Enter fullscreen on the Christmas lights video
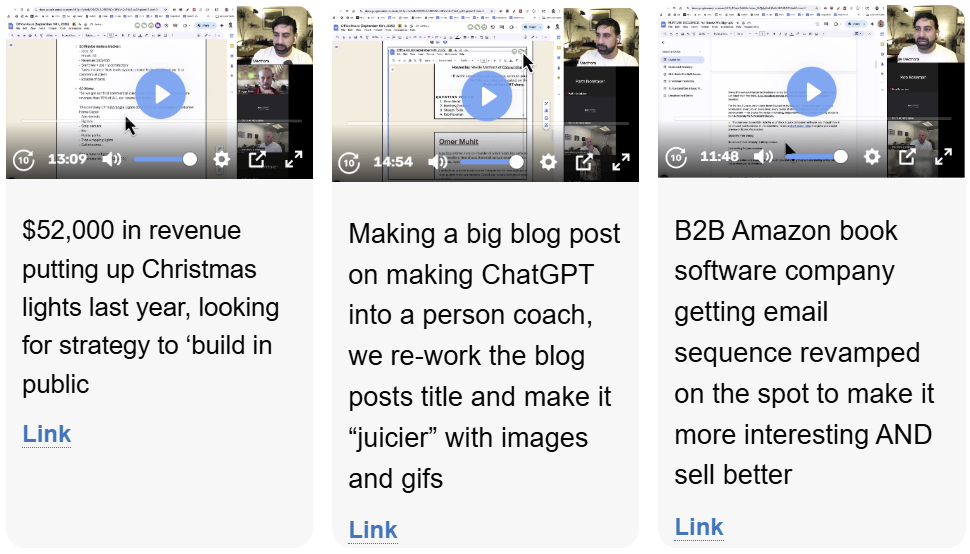 tap(294, 159)
